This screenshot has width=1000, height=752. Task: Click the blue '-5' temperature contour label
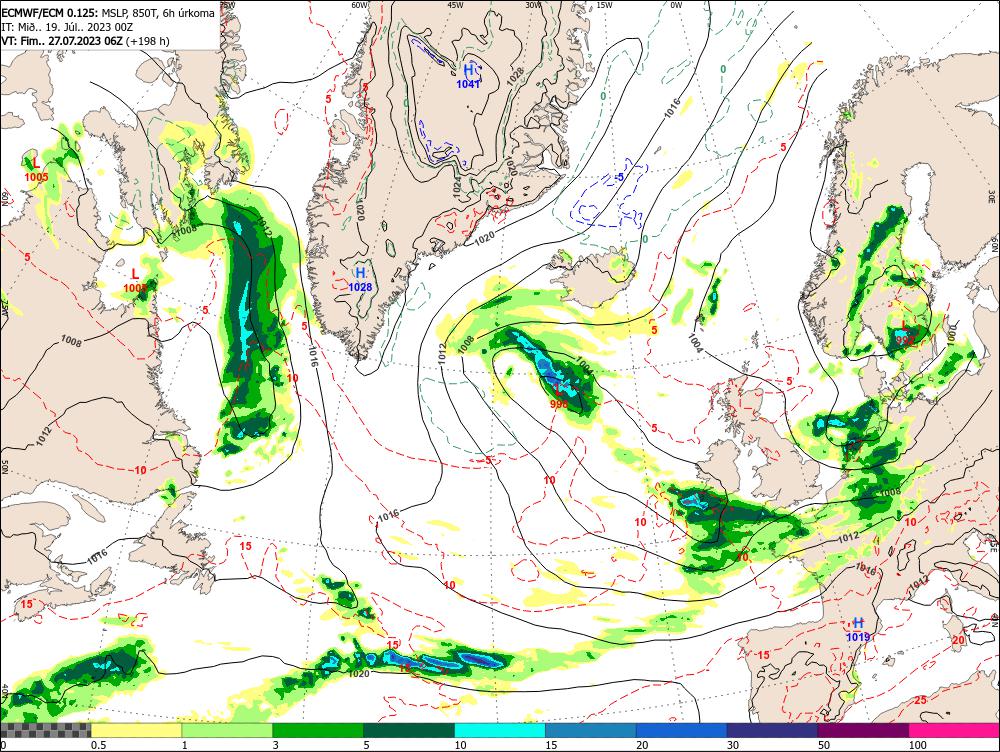619,177
